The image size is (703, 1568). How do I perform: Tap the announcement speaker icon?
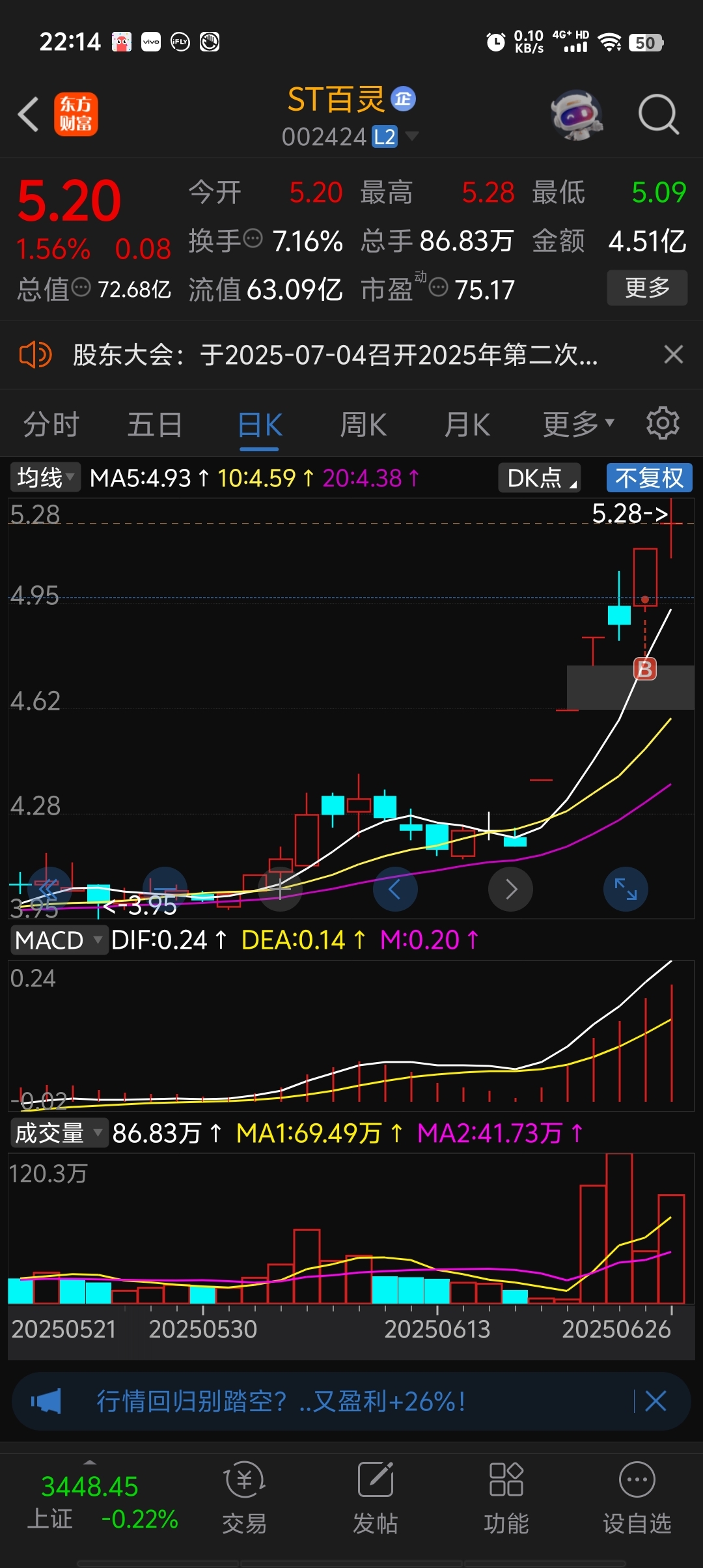(x=36, y=355)
